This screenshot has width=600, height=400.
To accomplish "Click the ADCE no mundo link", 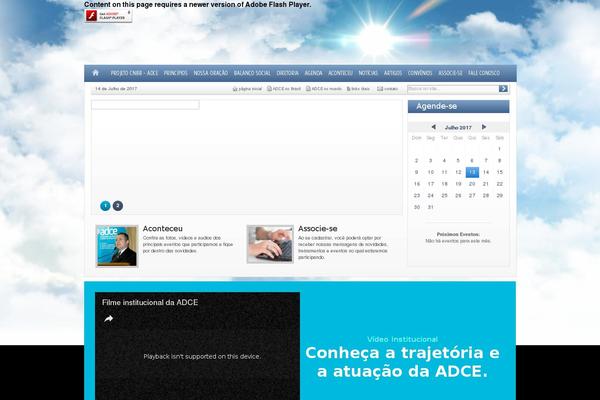I will 324,89.
